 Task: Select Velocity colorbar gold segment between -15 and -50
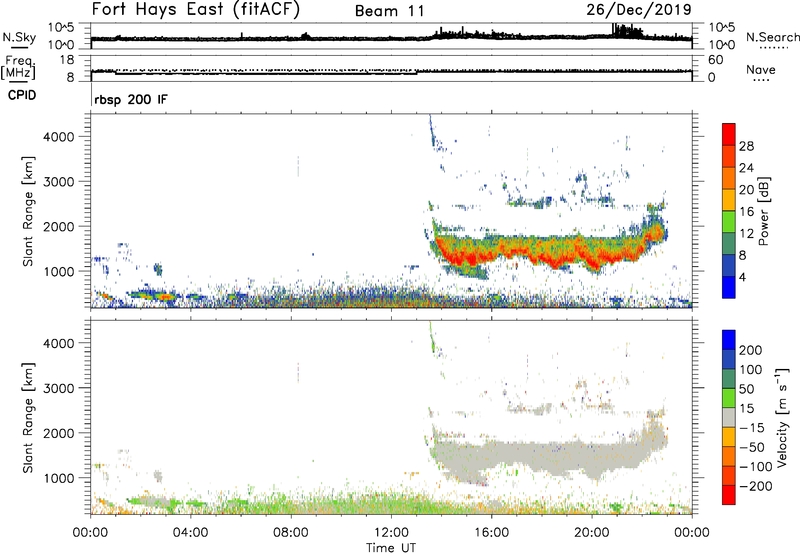[729, 437]
